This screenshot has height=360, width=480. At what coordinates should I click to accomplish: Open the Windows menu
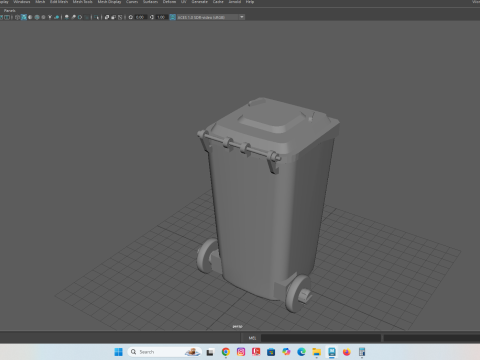(22, 2)
